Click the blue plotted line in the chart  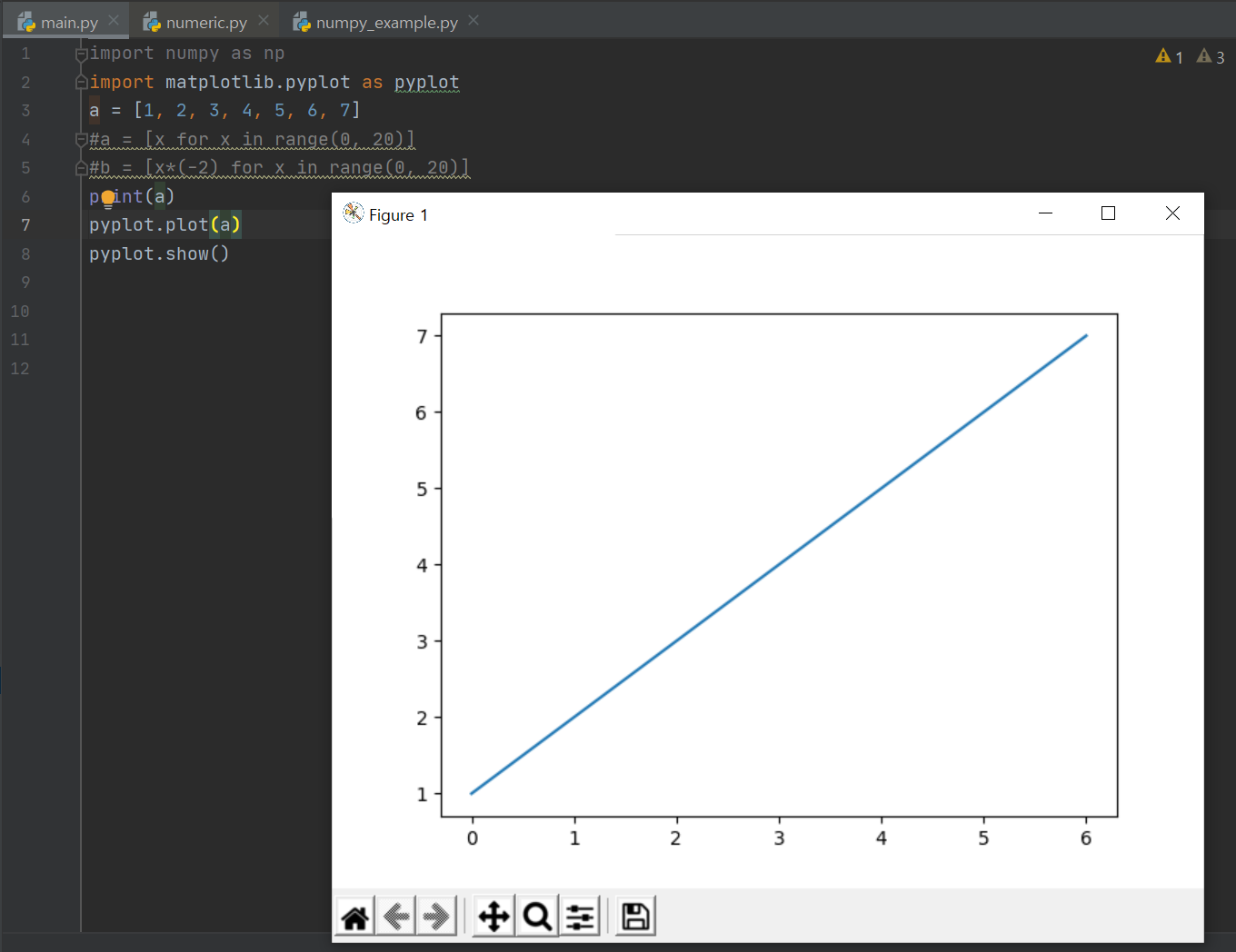point(779,564)
